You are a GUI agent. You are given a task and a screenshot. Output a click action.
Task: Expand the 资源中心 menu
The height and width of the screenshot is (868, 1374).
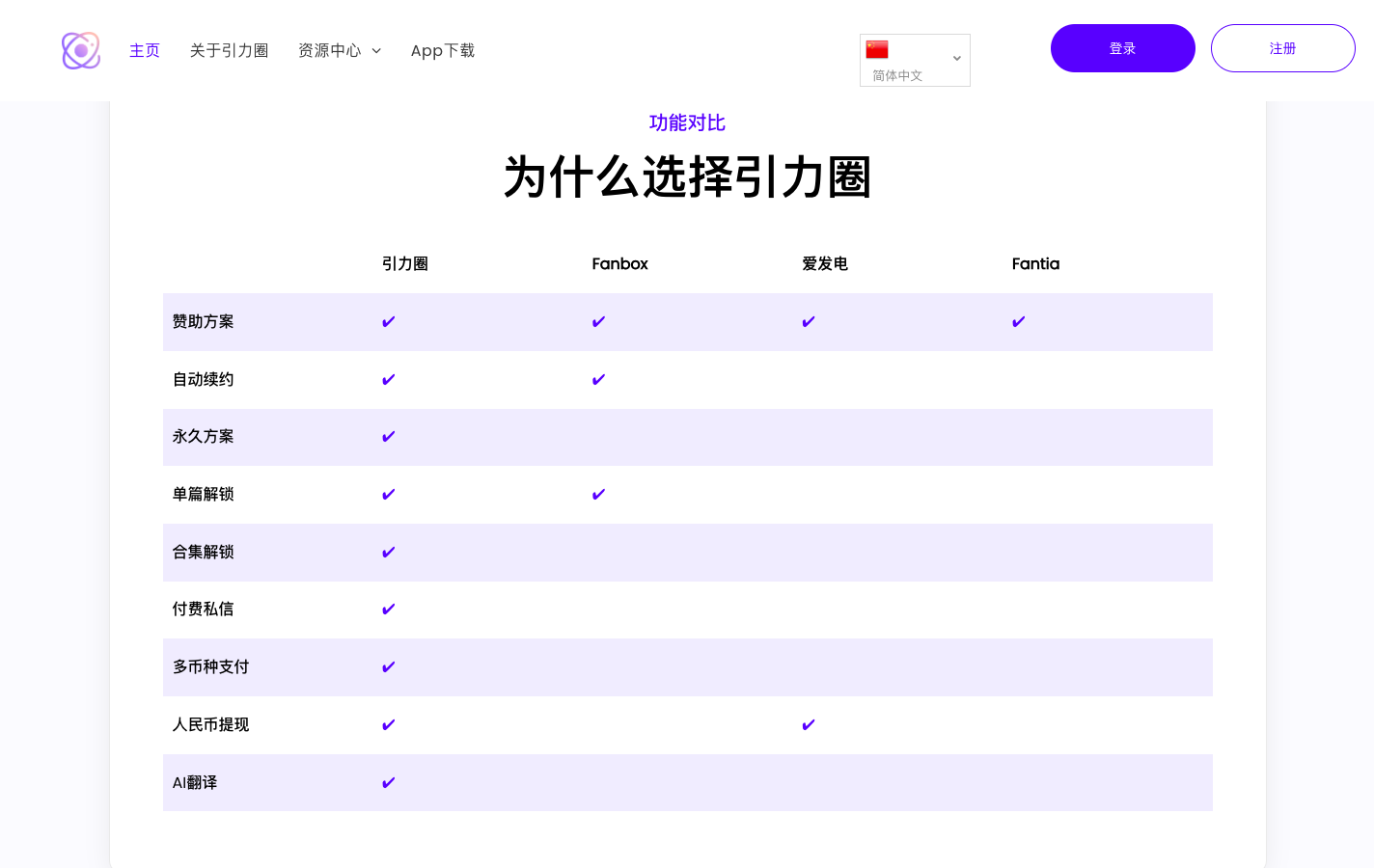click(340, 50)
